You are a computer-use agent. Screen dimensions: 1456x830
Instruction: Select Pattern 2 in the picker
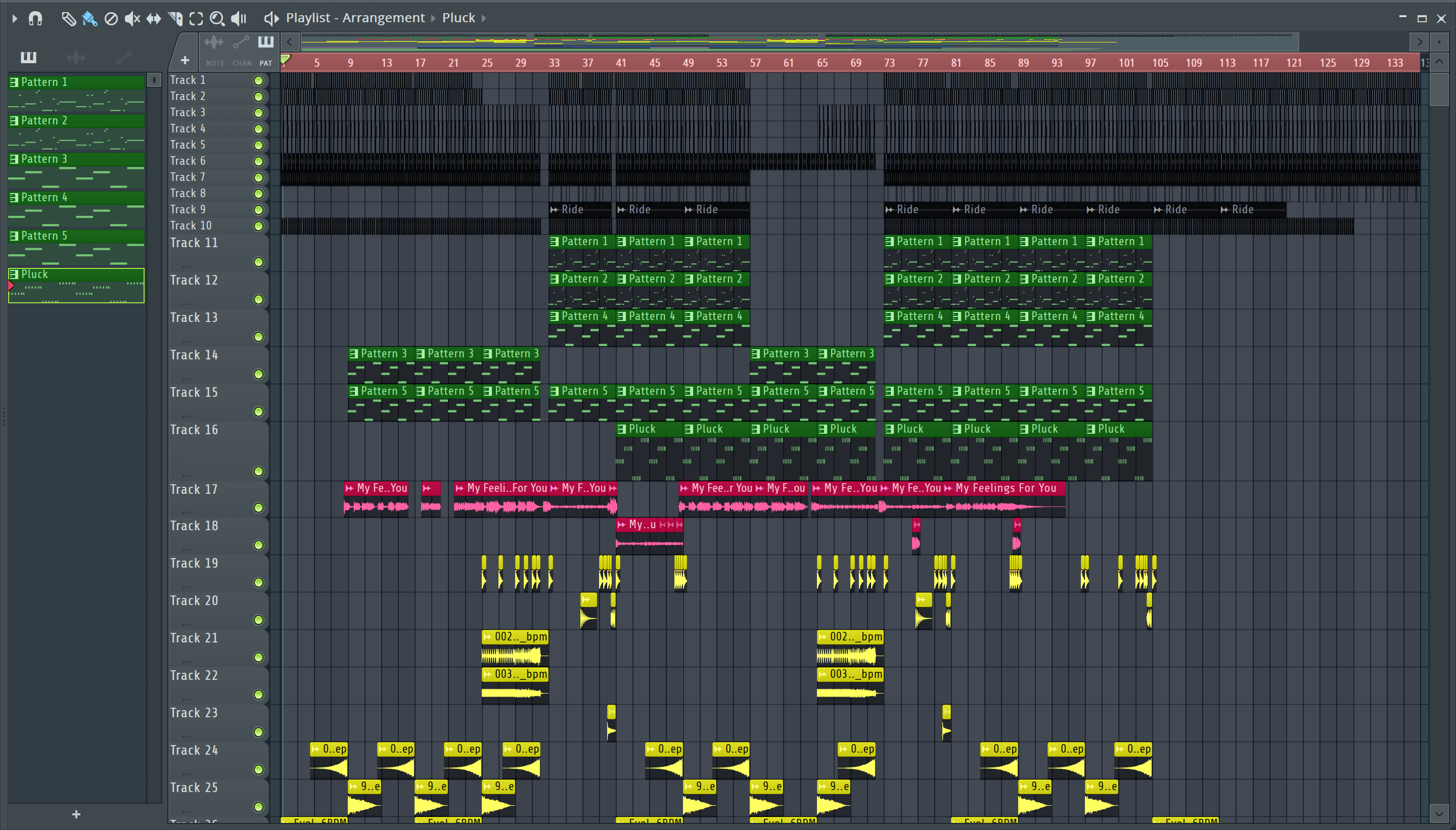coord(76,132)
